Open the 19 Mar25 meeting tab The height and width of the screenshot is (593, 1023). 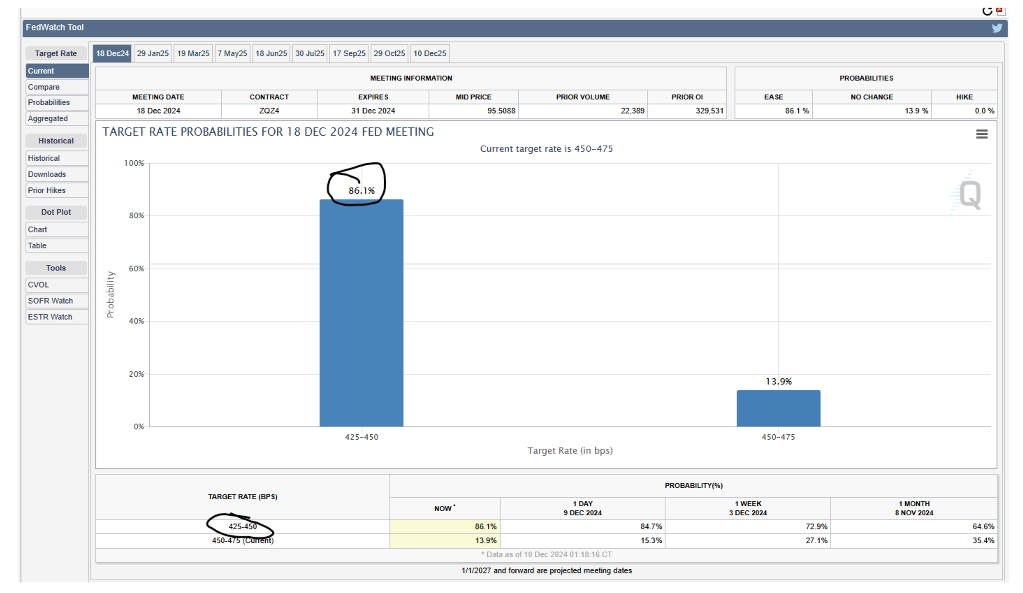click(x=193, y=53)
